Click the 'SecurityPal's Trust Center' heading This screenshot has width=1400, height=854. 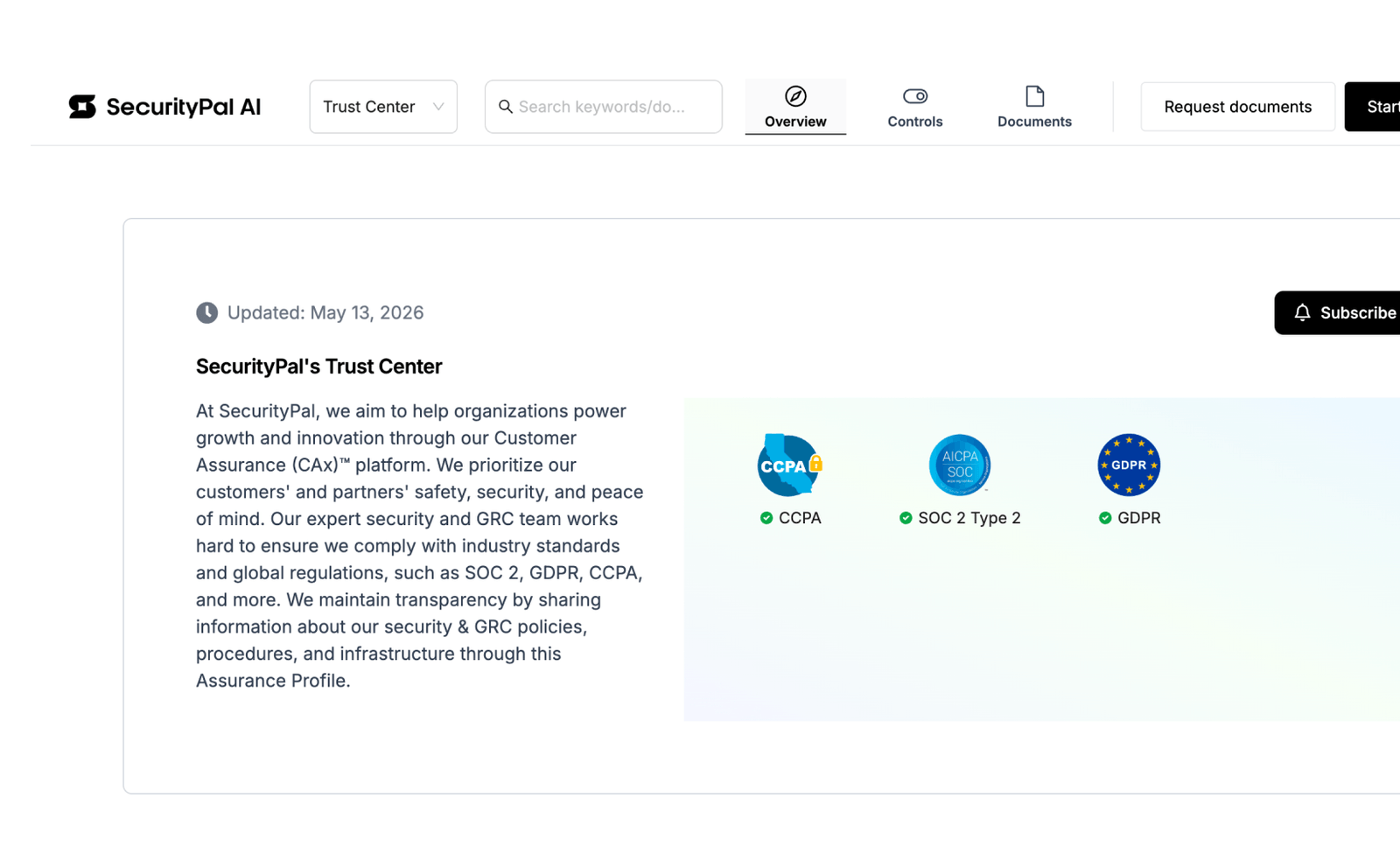tap(318, 367)
